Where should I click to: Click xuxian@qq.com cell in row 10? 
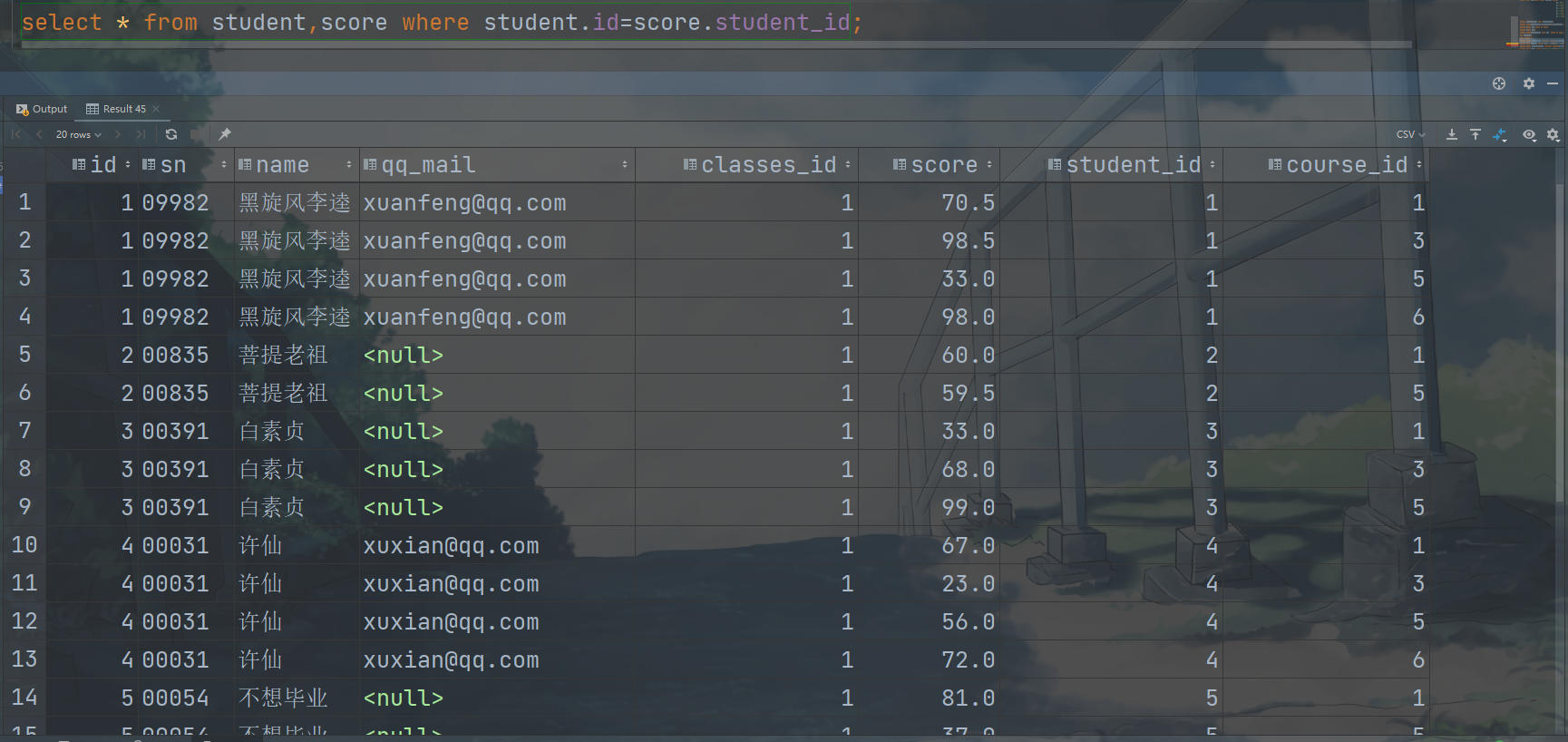pos(497,545)
